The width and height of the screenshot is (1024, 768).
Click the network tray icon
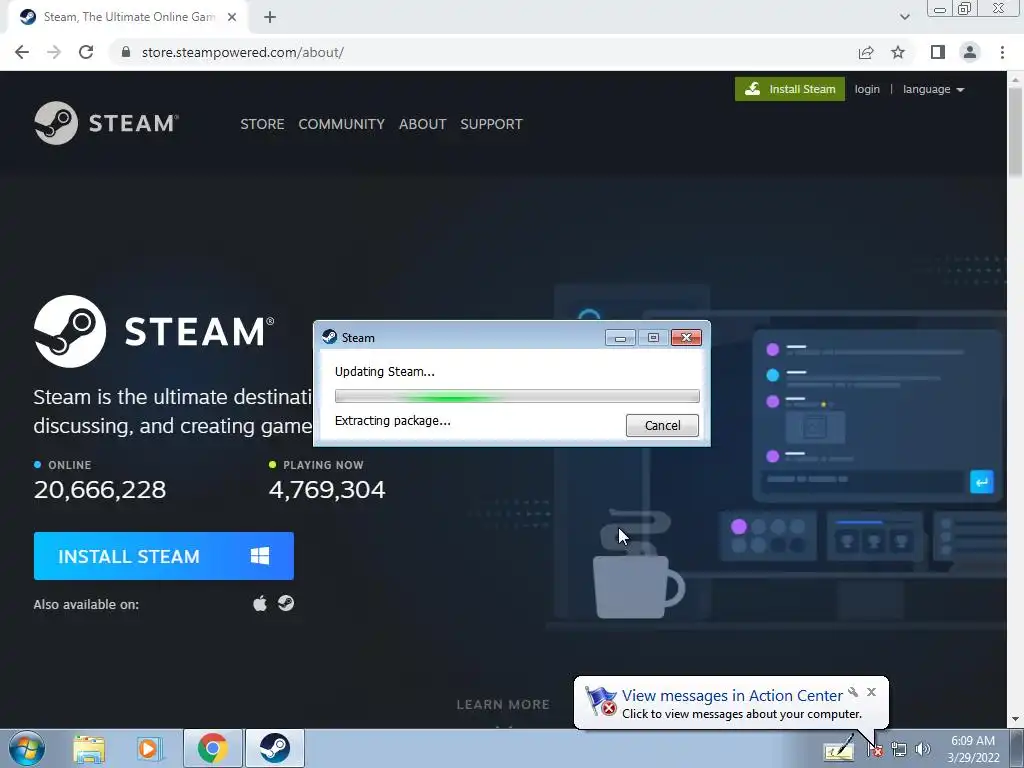(x=899, y=750)
